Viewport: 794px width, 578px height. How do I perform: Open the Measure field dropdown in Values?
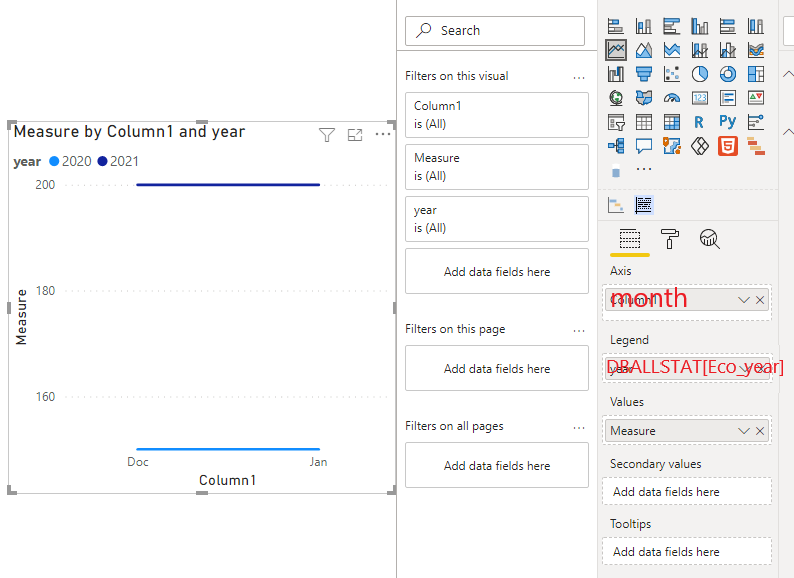(x=743, y=431)
